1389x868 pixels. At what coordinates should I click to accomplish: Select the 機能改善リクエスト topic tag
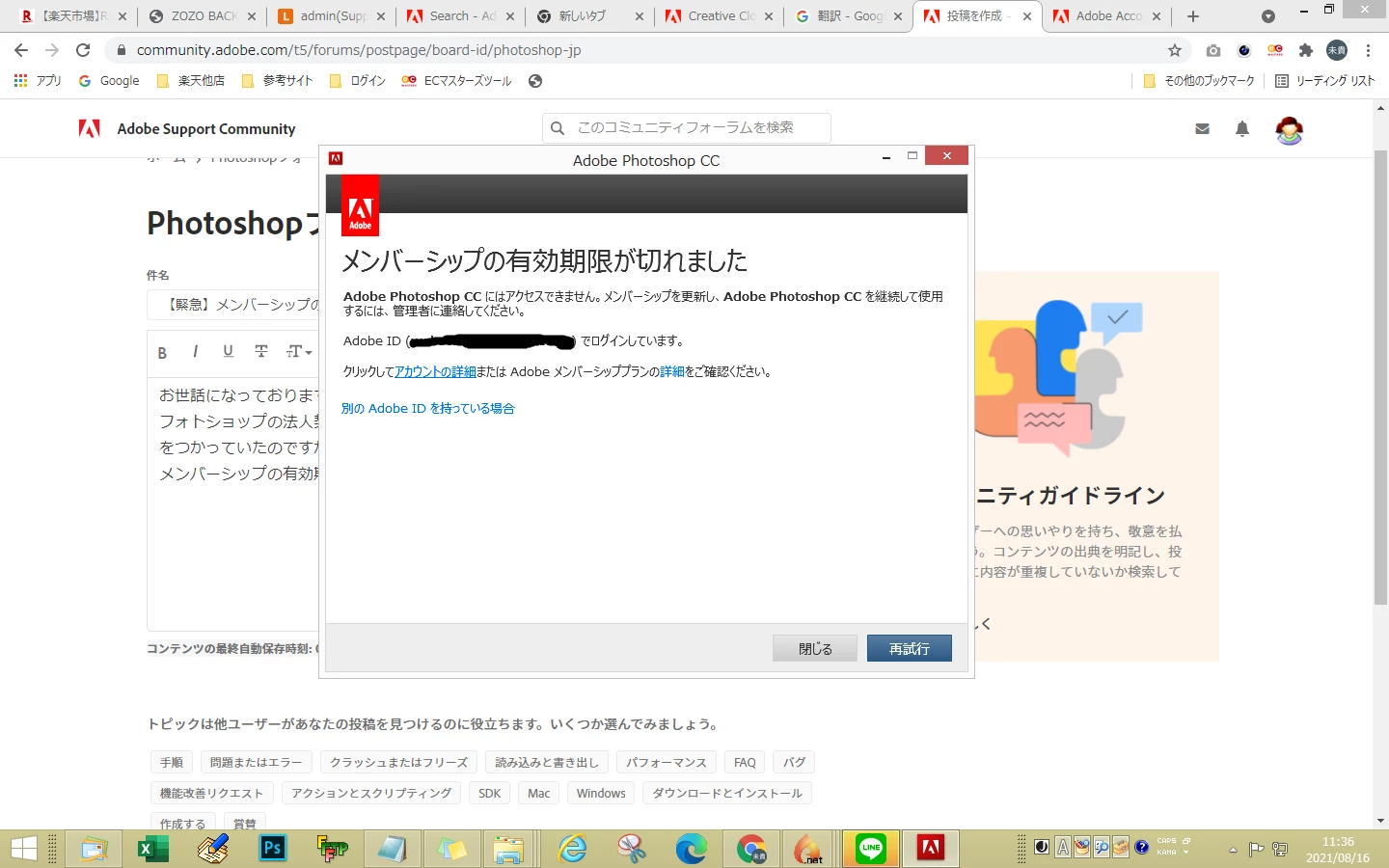point(211,794)
